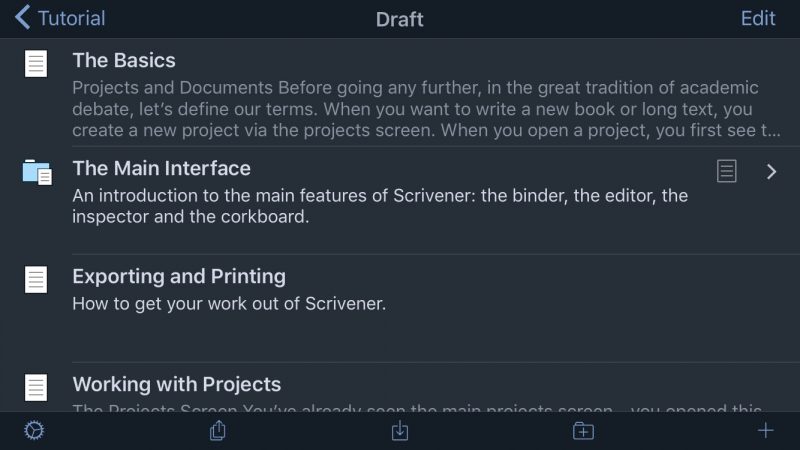Add a new folder with folder-plus icon
The width and height of the screenshot is (800, 450).
coord(583,431)
